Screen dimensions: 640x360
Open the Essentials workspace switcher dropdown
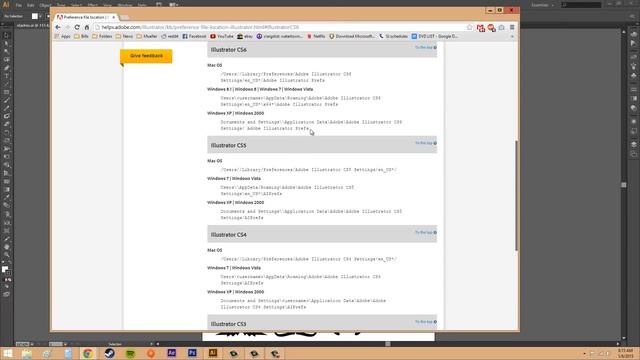point(543,5)
